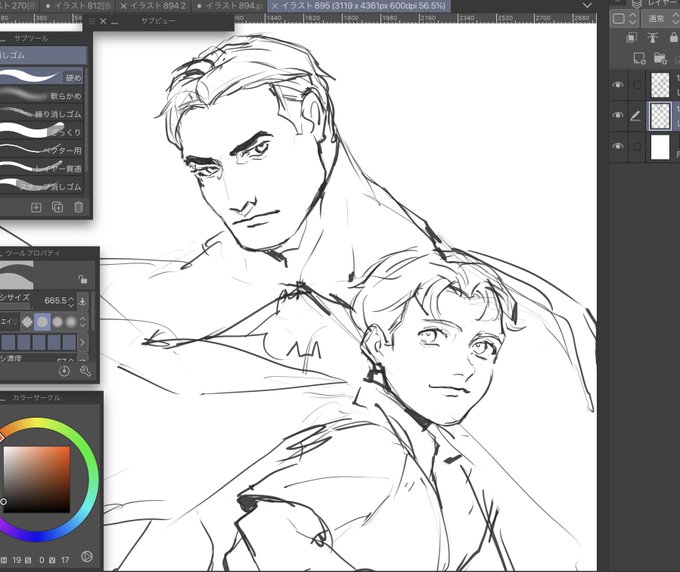Click the V value 17 readout
This screenshot has height=572, width=680.
point(65,560)
